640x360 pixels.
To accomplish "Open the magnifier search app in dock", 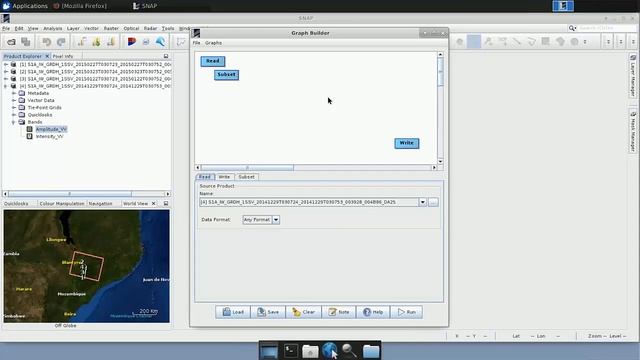I will [349, 351].
